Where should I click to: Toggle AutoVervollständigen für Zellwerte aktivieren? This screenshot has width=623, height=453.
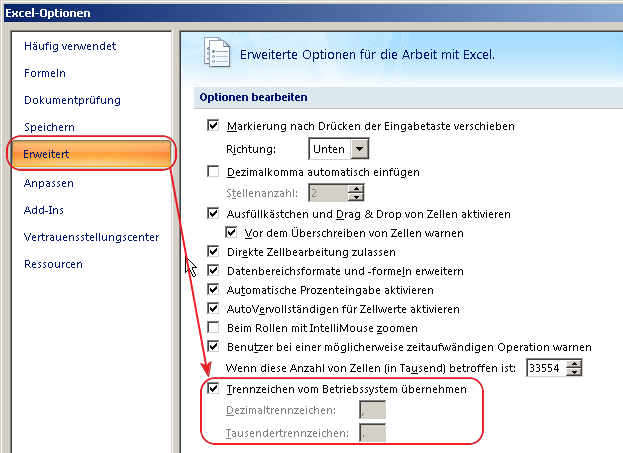(213, 309)
